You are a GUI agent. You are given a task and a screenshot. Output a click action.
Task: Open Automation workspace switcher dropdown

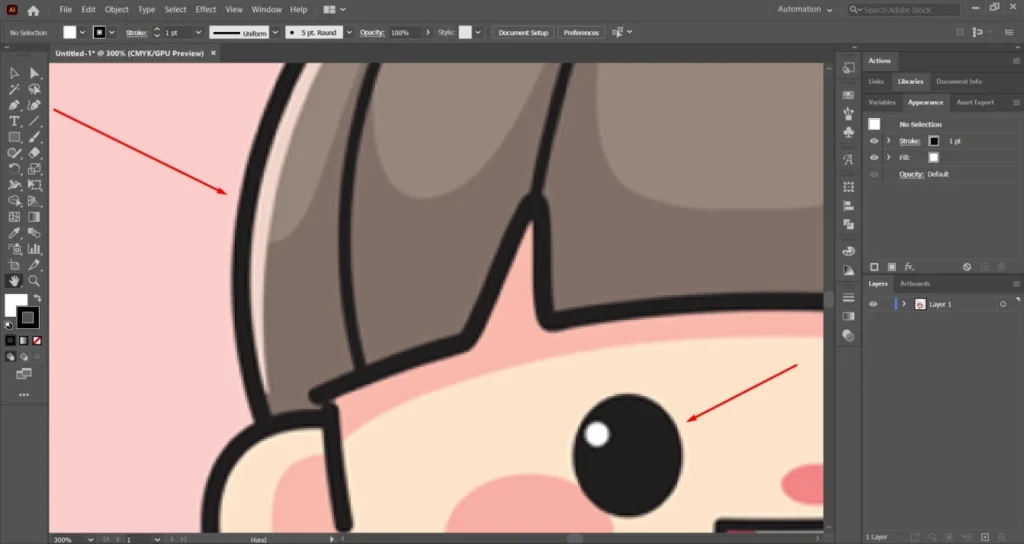pyautogui.click(x=805, y=10)
